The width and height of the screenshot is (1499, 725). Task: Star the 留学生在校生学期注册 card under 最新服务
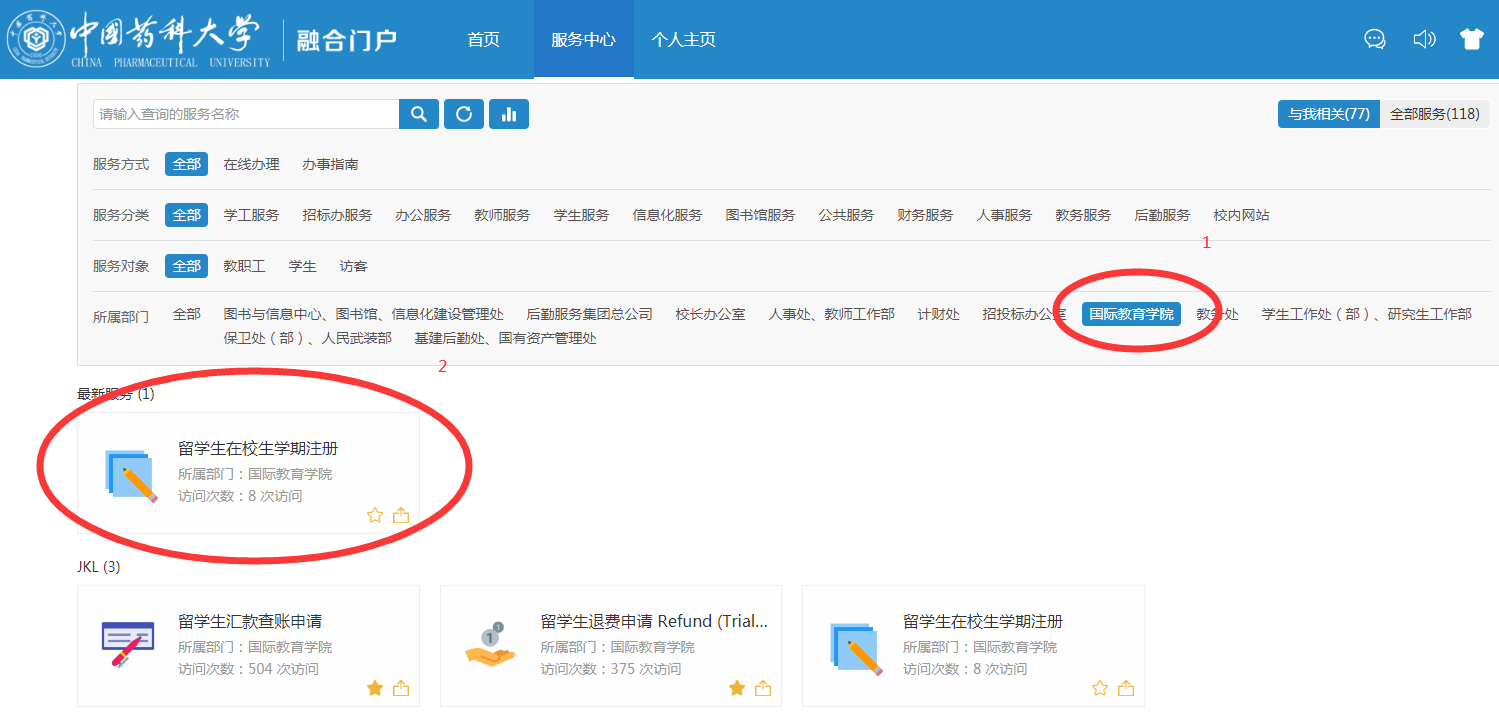[x=375, y=515]
